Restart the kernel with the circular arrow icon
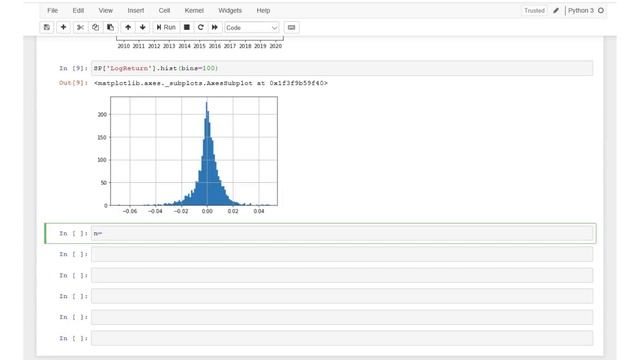This screenshot has width=640, height=360. tap(200, 27)
